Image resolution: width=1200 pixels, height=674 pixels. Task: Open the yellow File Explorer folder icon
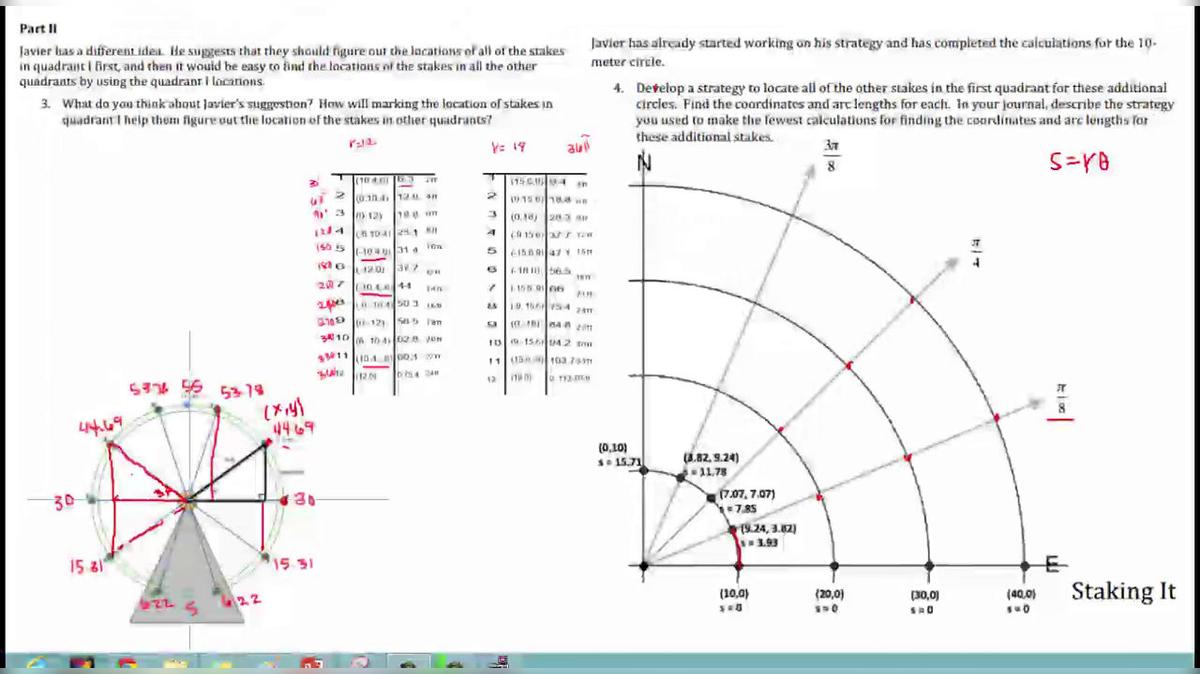coord(177,663)
